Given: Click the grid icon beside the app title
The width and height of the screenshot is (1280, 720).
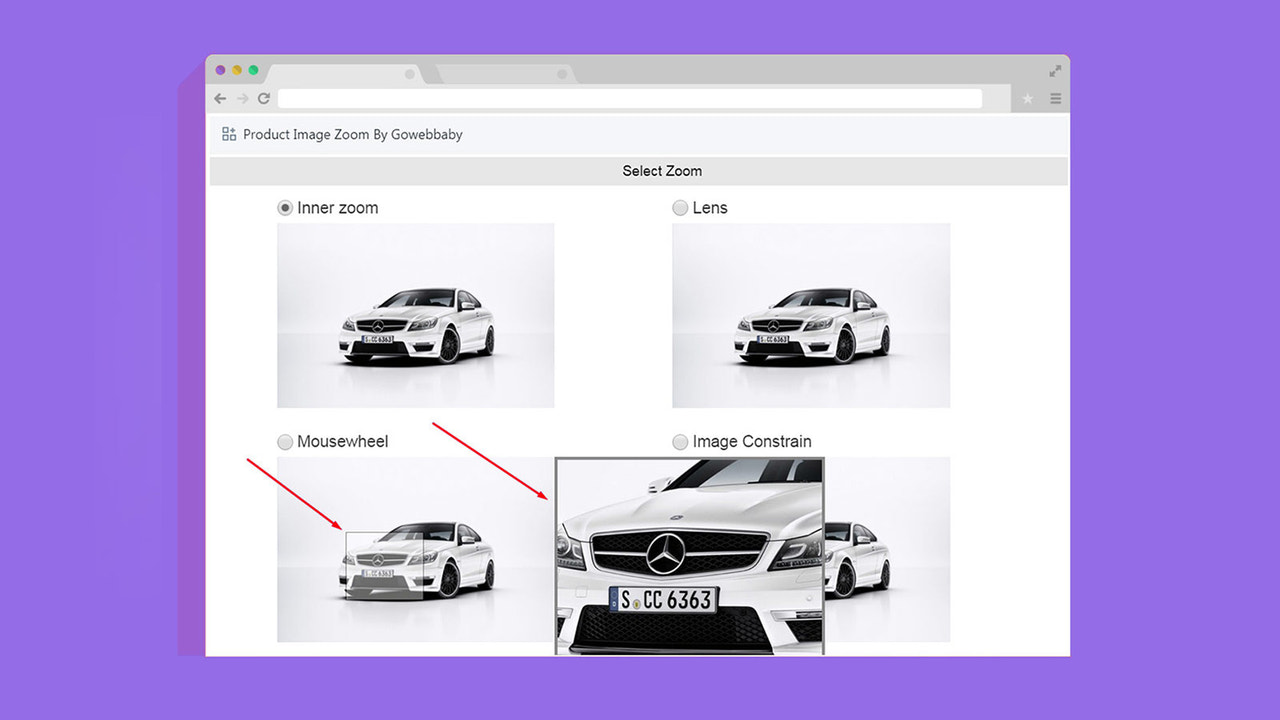Looking at the screenshot, I should click(x=228, y=133).
